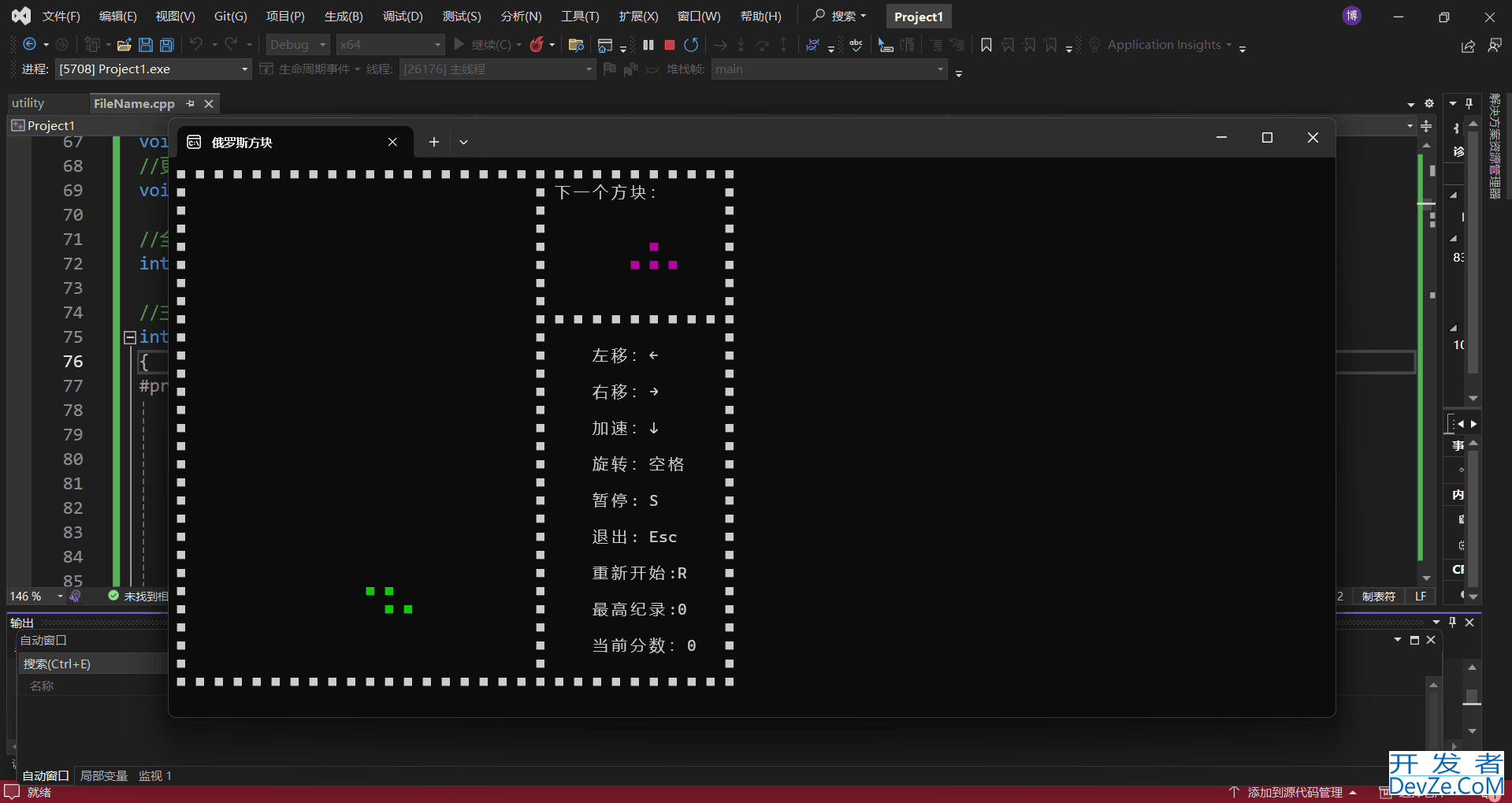Screen dimensions: 1512x803
Task: Pause execution with the Break All button
Action: tap(648, 45)
